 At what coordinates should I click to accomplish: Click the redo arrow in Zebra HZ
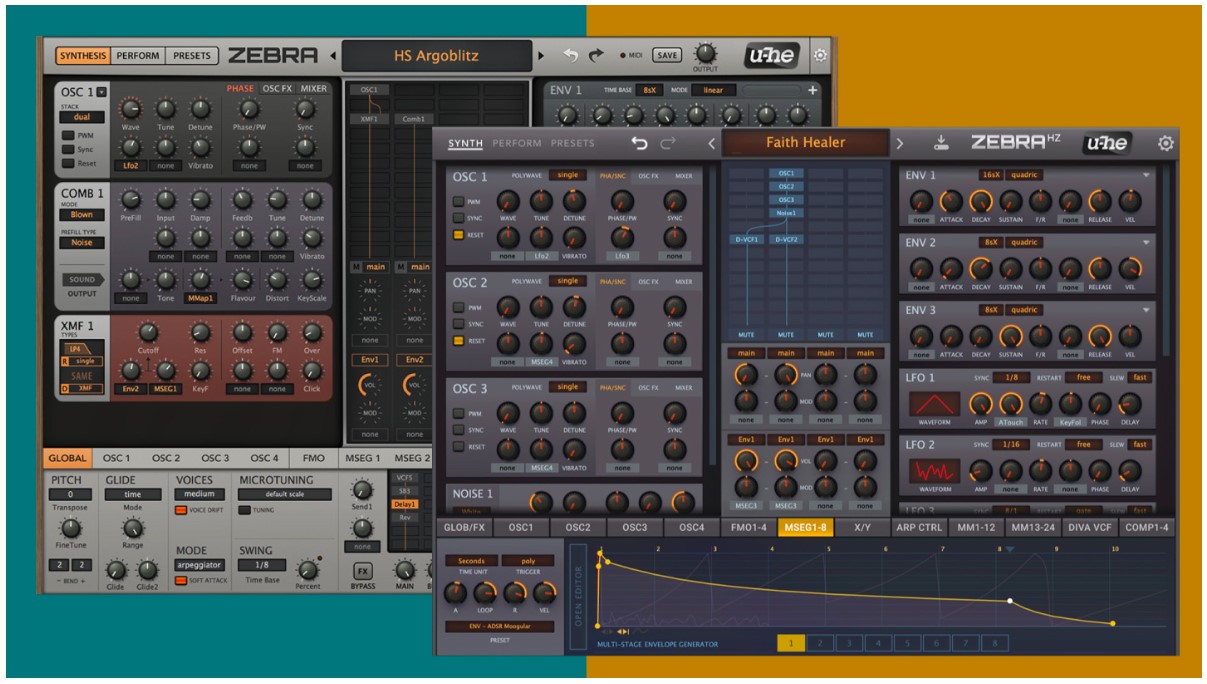click(x=668, y=143)
